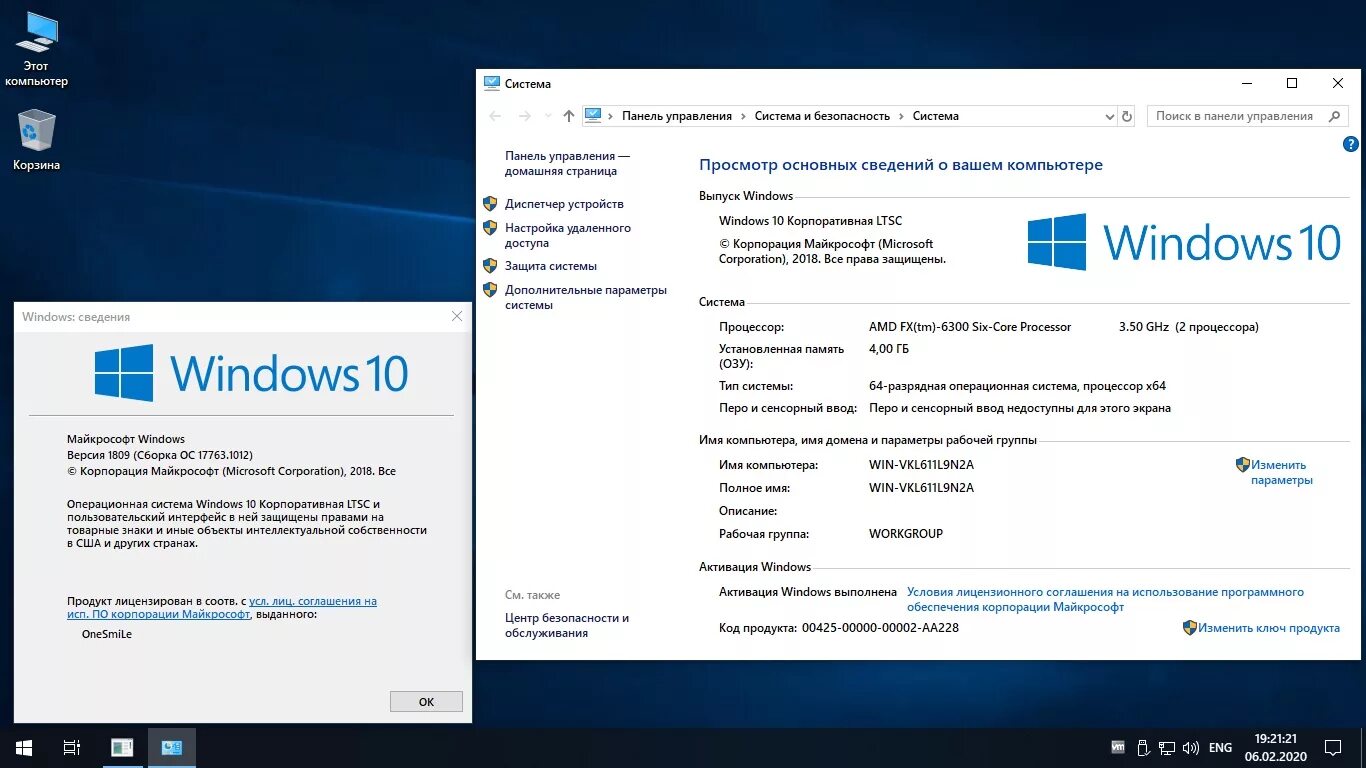This screenshot has height=768, width=1366.
Task: Open Защита системы link
Action: pos(551,266)
